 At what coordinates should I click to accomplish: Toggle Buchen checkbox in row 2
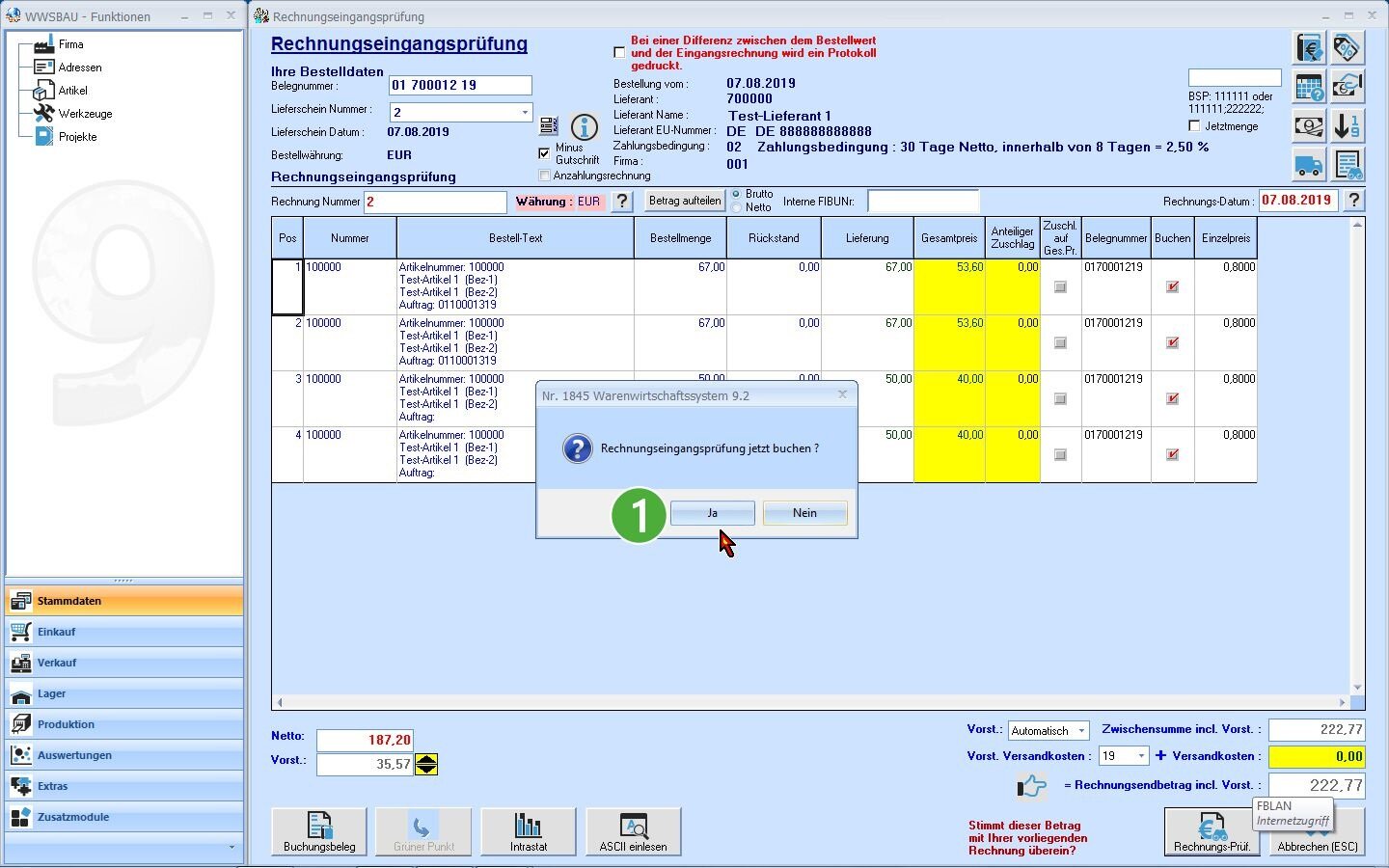1172,342
